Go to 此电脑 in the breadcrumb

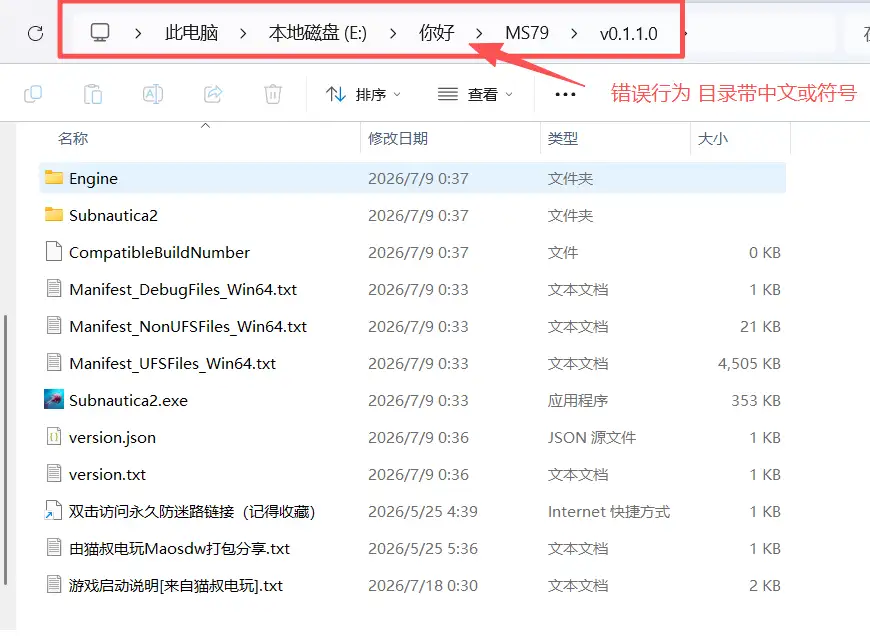(x=191, y=33)
